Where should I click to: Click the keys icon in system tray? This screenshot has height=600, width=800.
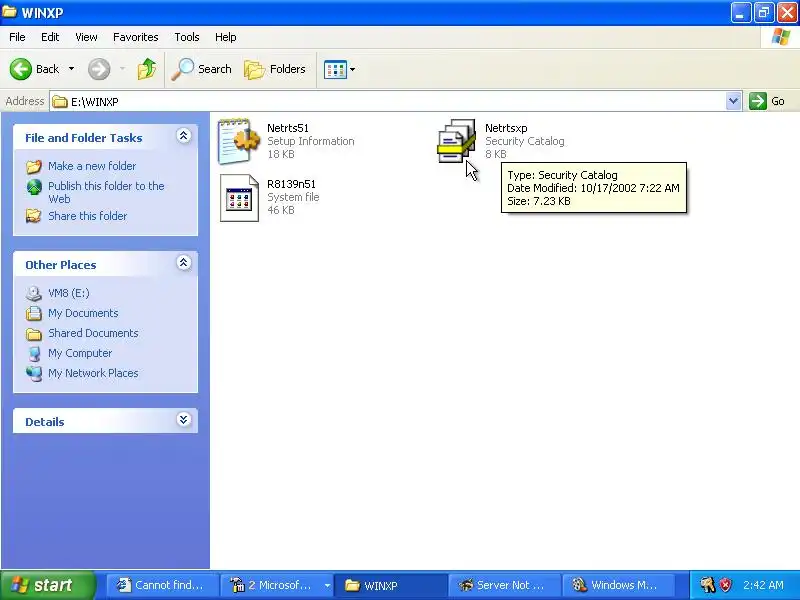coord(707,585)
